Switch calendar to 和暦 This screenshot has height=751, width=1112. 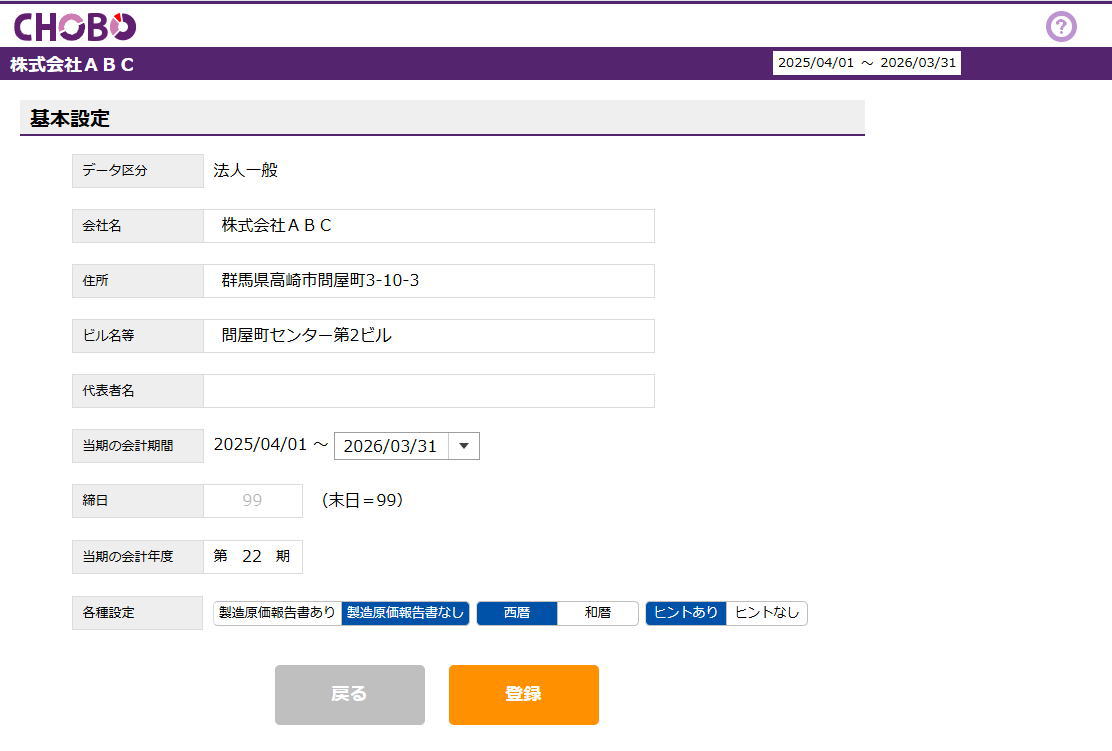[x=597, y=613]
